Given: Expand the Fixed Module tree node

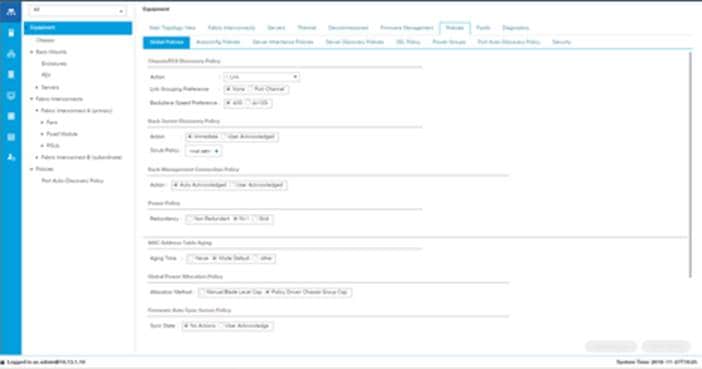Looking at the screenshot, I should (x=42, y=134).
